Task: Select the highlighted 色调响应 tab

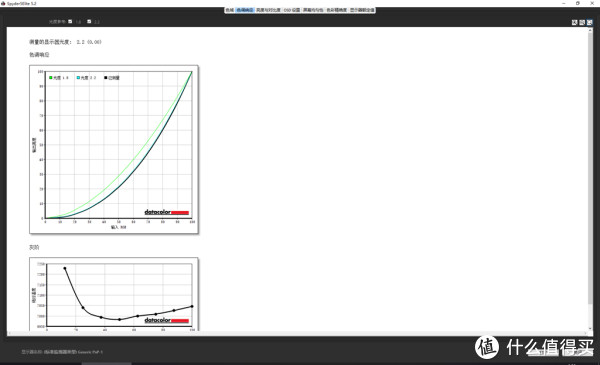Action: (x=245, y=10)
